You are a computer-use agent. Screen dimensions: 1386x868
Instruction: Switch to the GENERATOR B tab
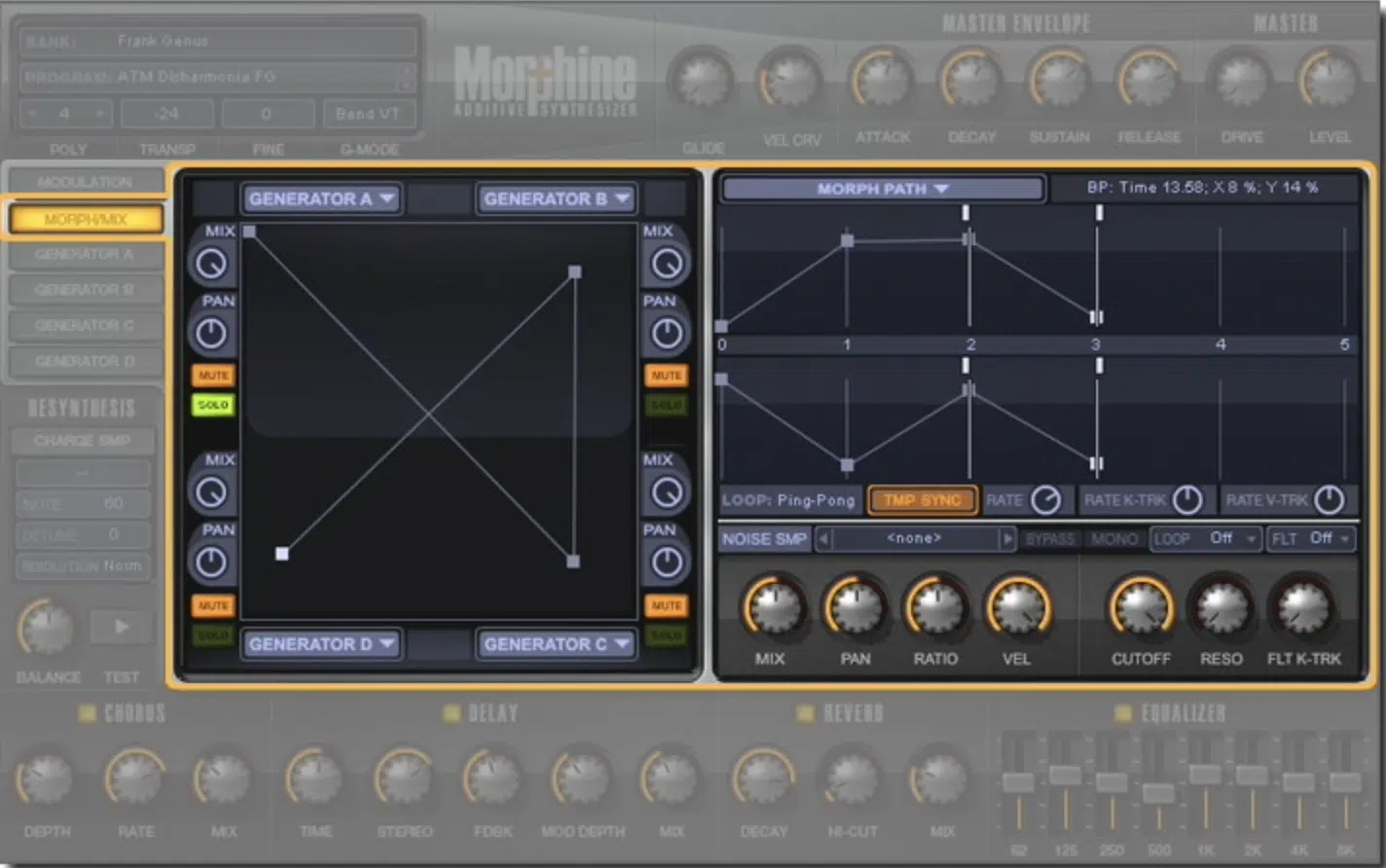86,289
